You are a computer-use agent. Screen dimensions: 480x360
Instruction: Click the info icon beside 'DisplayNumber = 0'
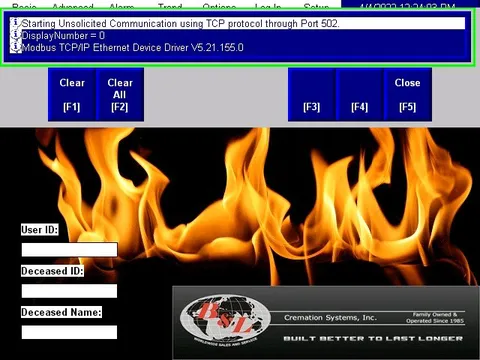tap(15, 35)
